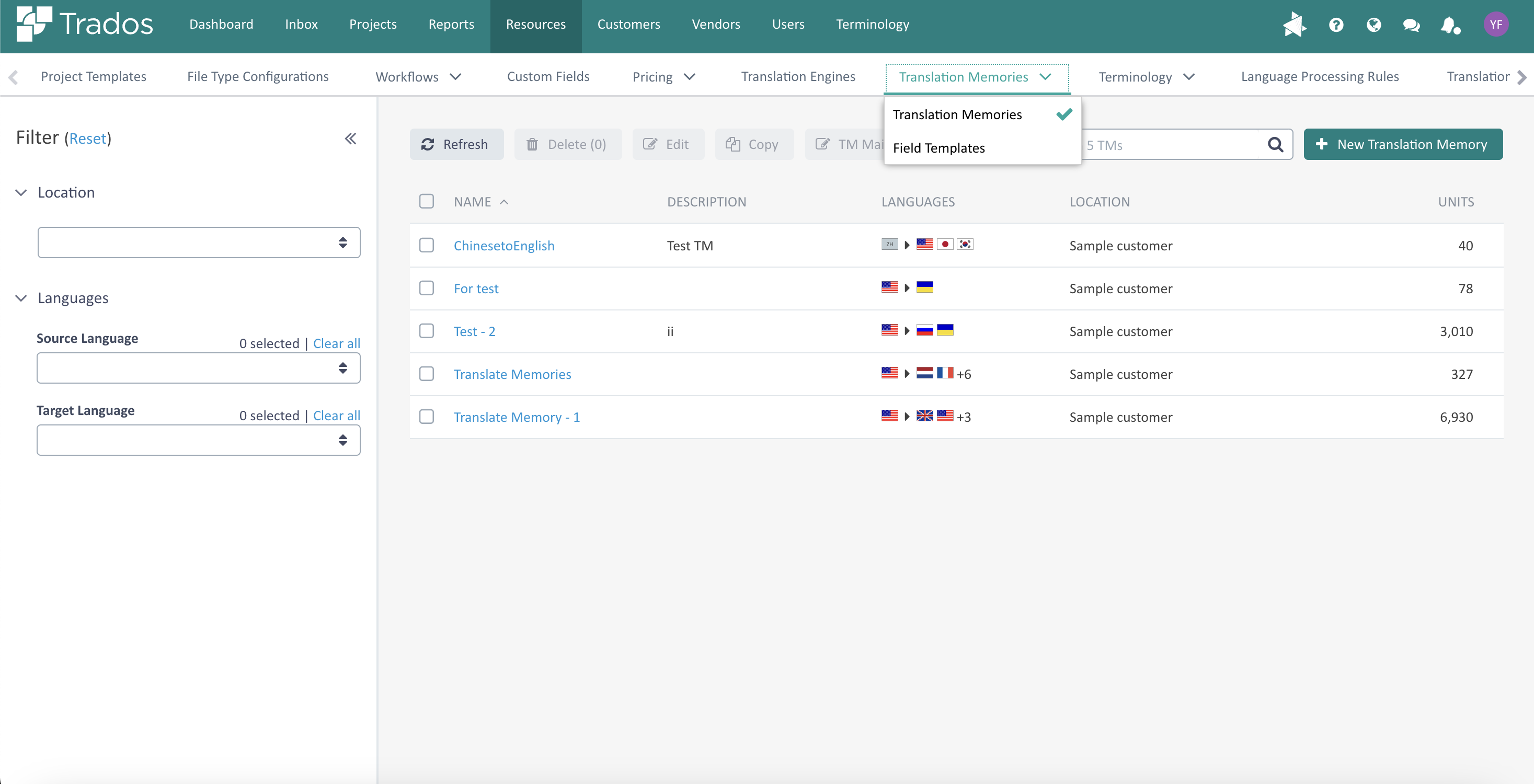Open the Reports tab

pyautogui.click(x=451, y=25)
